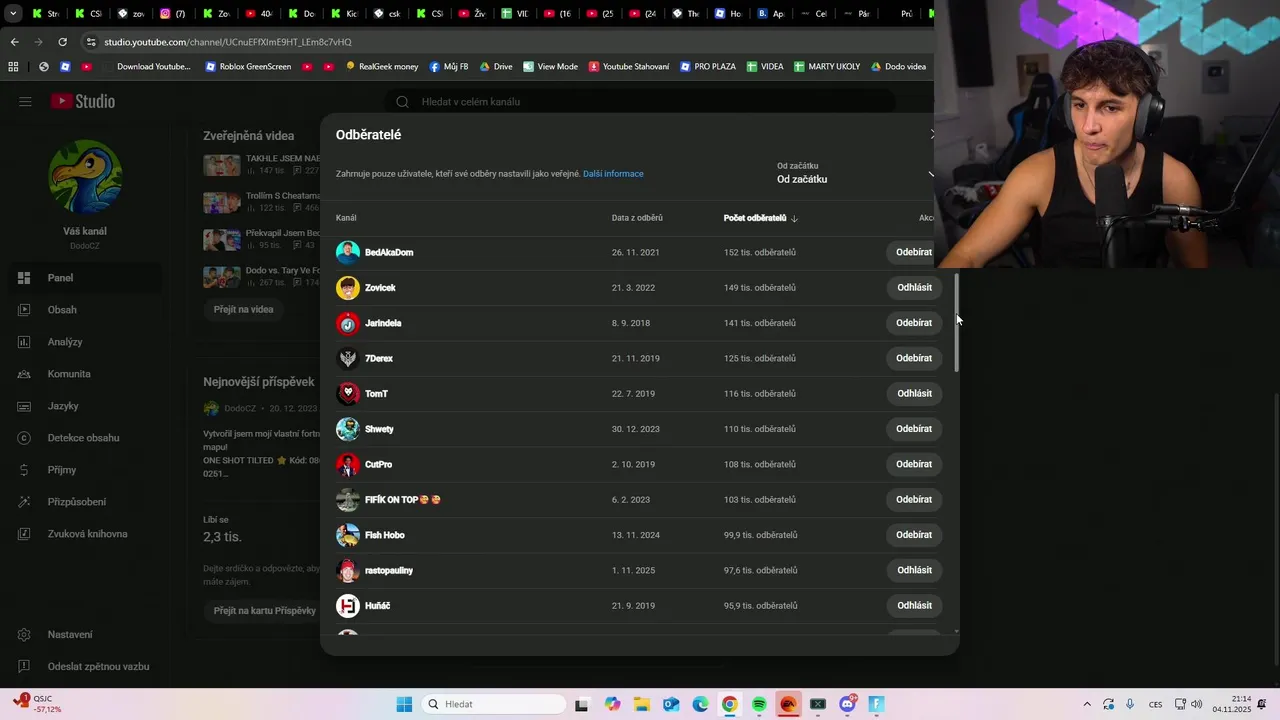Click Odhlásit for Huňáč

(x=914, y=606)
